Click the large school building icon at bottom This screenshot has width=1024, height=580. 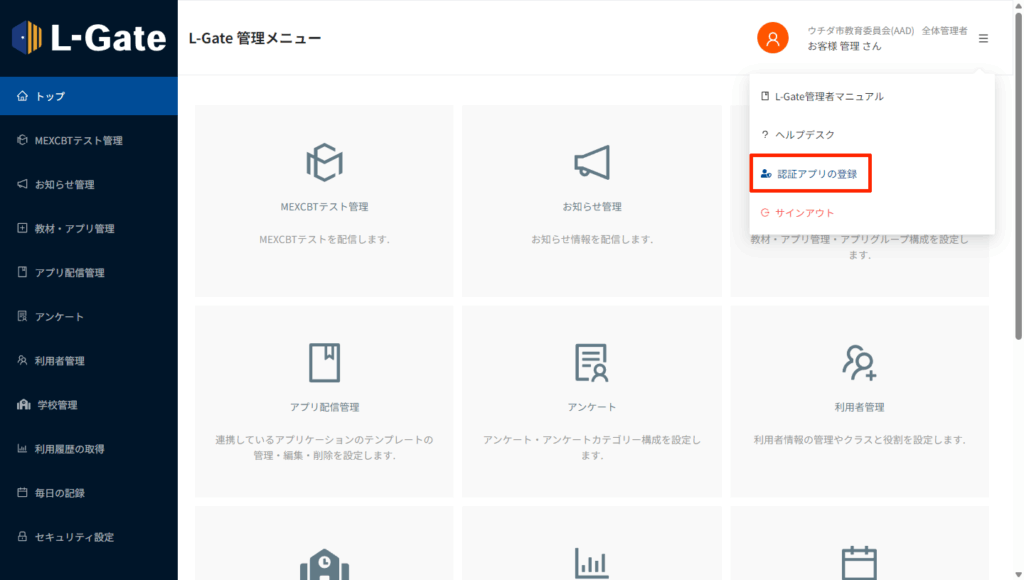(x=325, y=564)
